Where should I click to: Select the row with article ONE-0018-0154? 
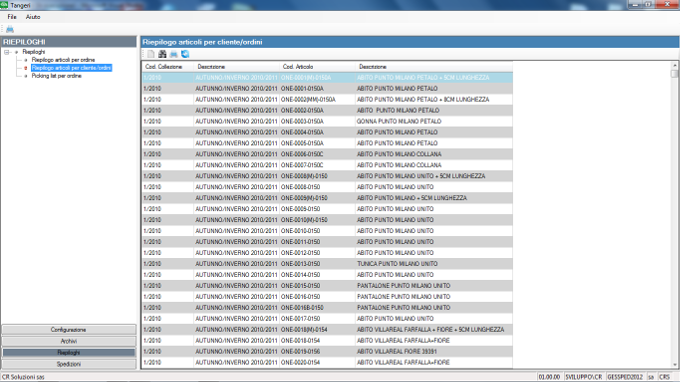pyautogui.click(x=327, y=340)
